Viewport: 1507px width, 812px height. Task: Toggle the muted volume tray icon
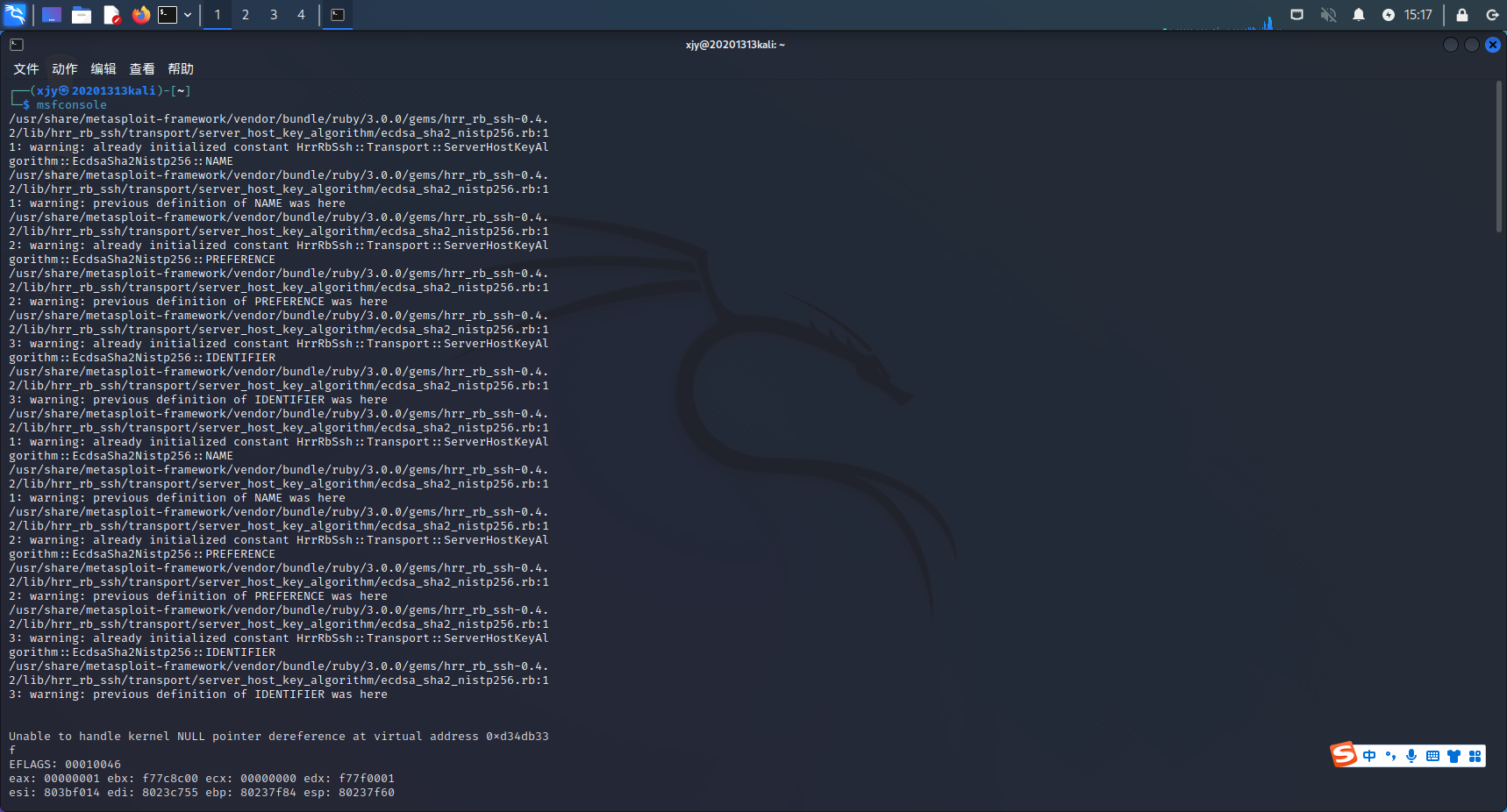pyautogui.click(x=1328, y=15)
